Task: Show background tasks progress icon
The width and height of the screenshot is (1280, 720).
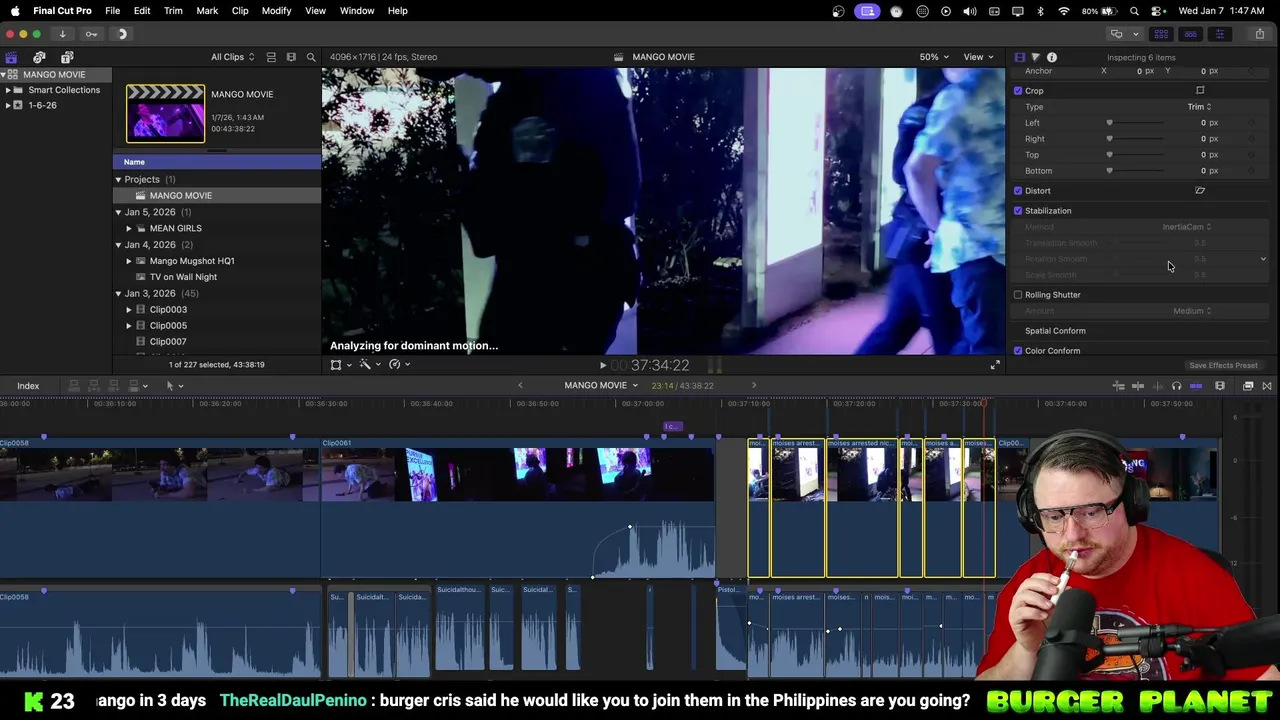Action: coord(122,34)
